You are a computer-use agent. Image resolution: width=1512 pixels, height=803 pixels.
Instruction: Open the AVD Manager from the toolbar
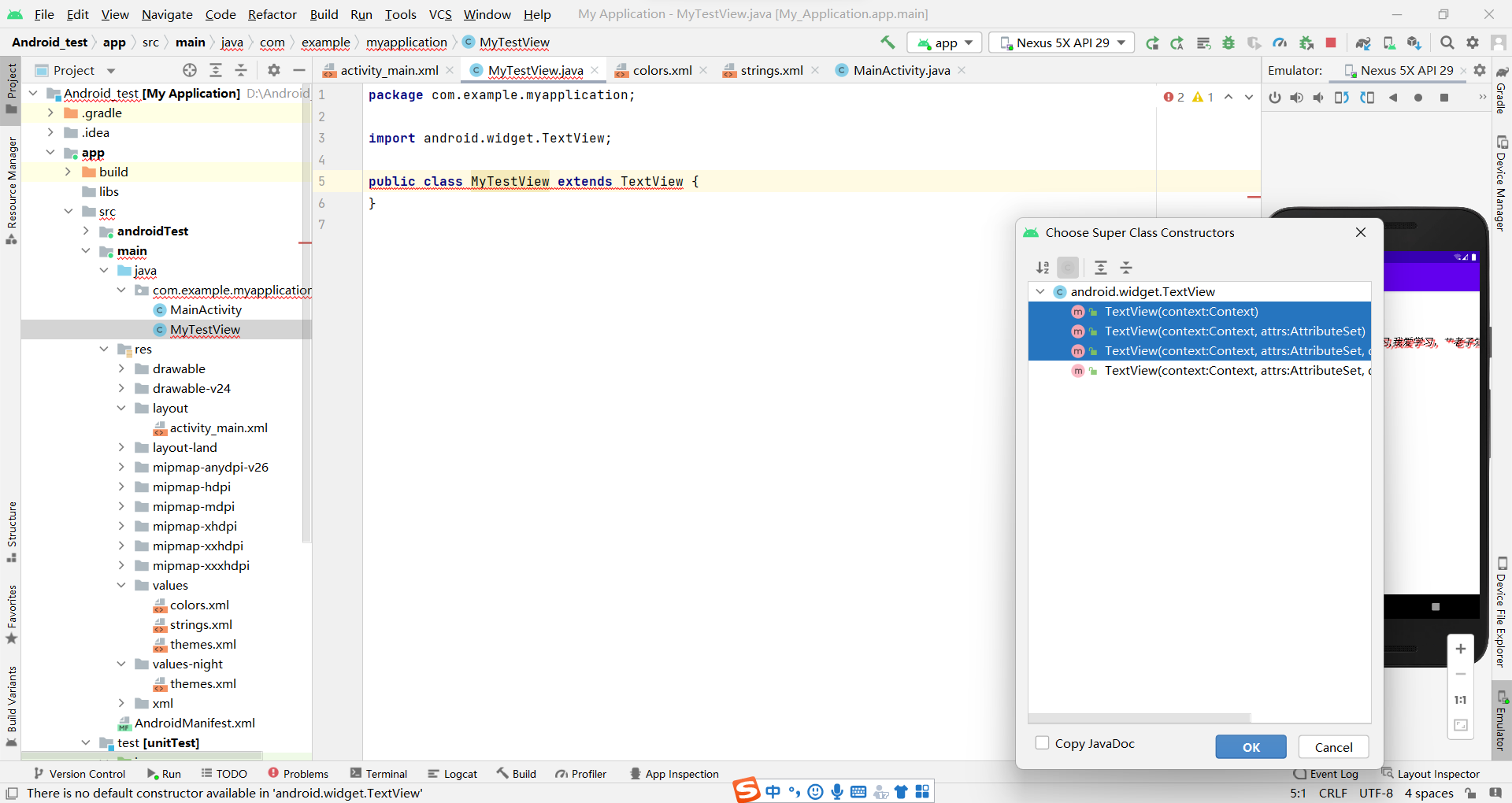(1389, 43)
